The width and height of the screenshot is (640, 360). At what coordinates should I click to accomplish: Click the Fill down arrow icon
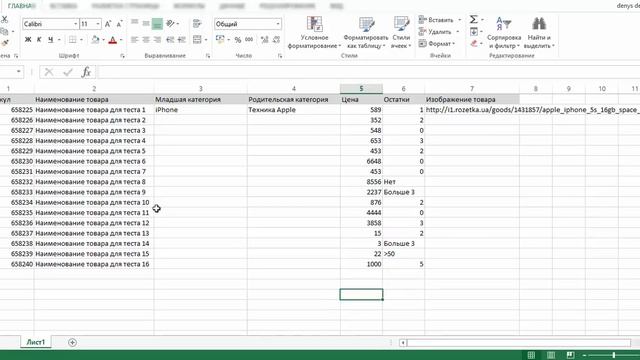(473, 31)
